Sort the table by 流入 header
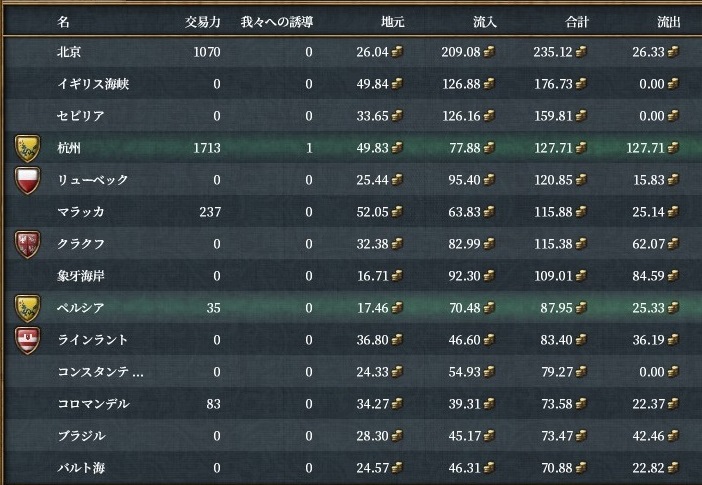The image size is (702, 485). [x=485, y=21]
